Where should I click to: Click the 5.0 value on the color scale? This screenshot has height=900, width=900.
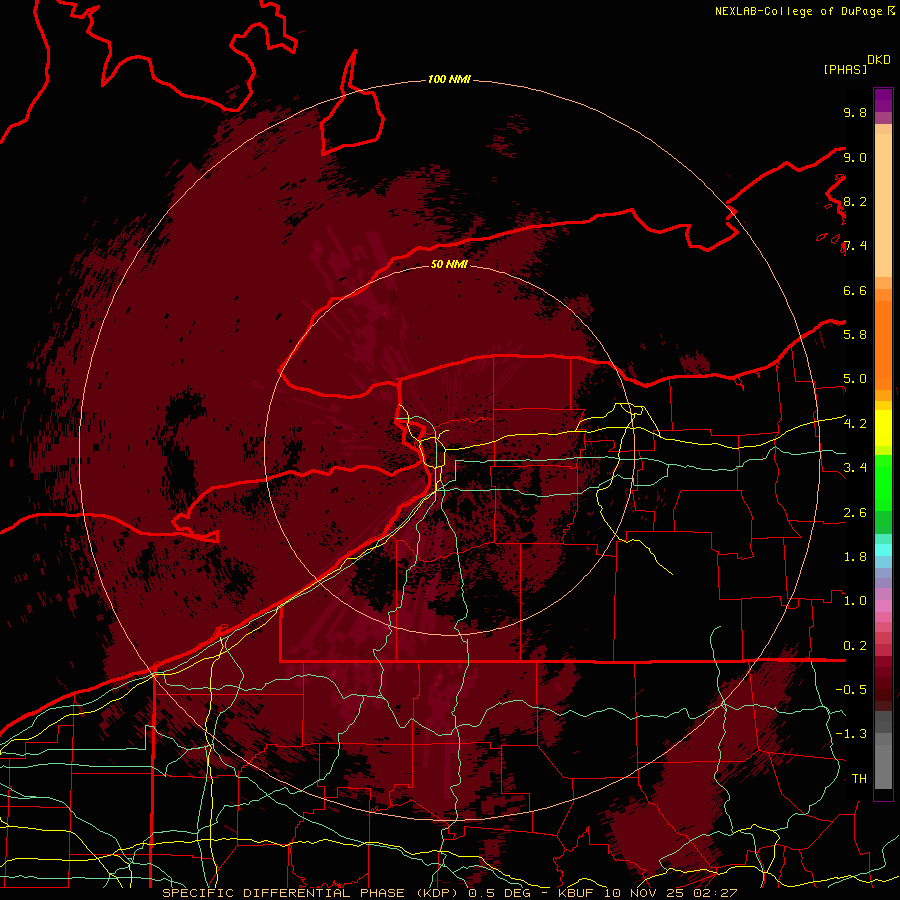(855, 379)
